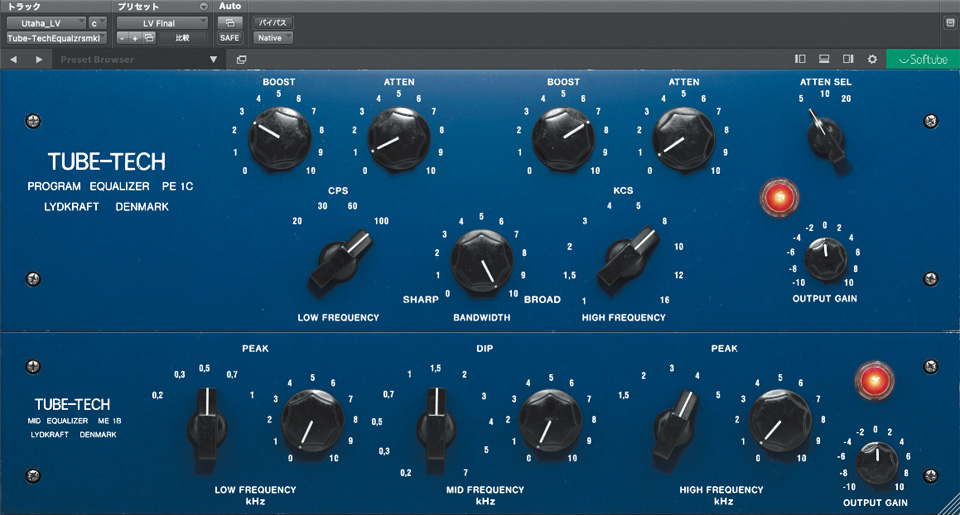Toggle the バイパス bypass button
The width and height of the screenshot is (960, 515).
coord(273,23)
